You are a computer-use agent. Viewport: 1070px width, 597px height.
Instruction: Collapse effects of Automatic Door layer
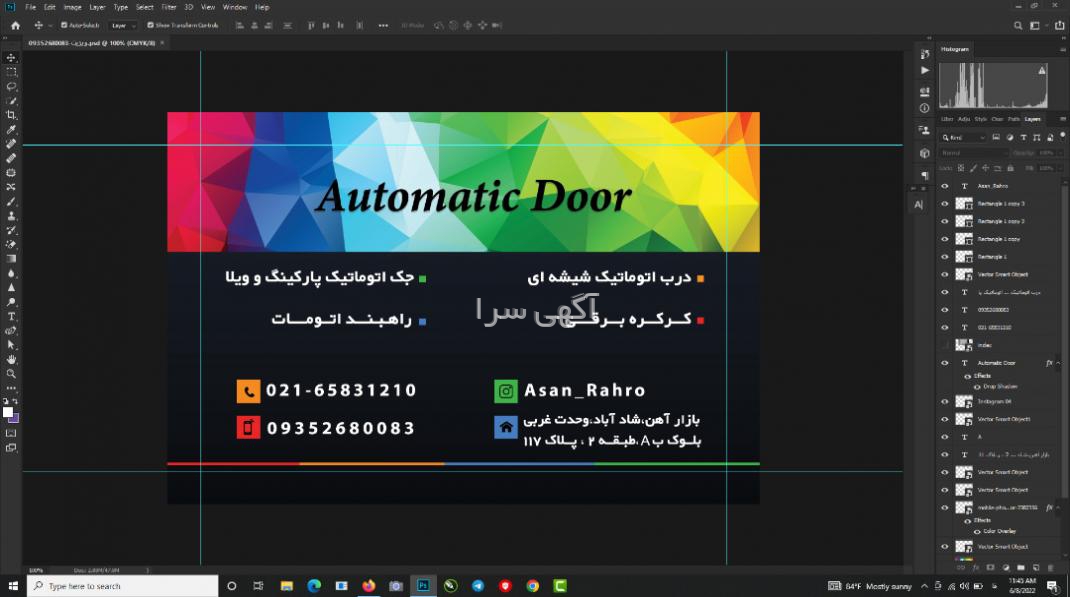tap(1058, 363)
